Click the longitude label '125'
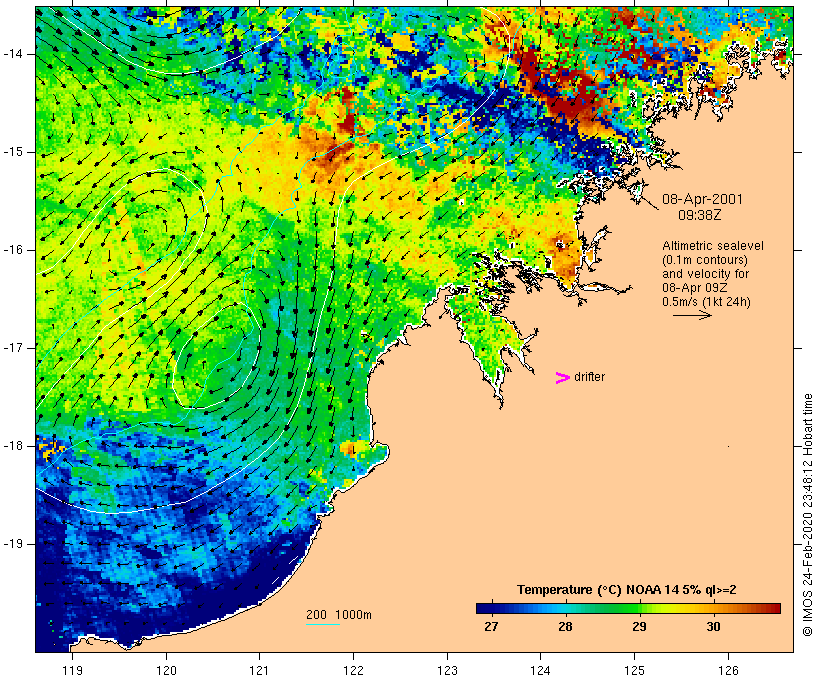This screenshot has width=820, height=680. [x=635, y=670]
